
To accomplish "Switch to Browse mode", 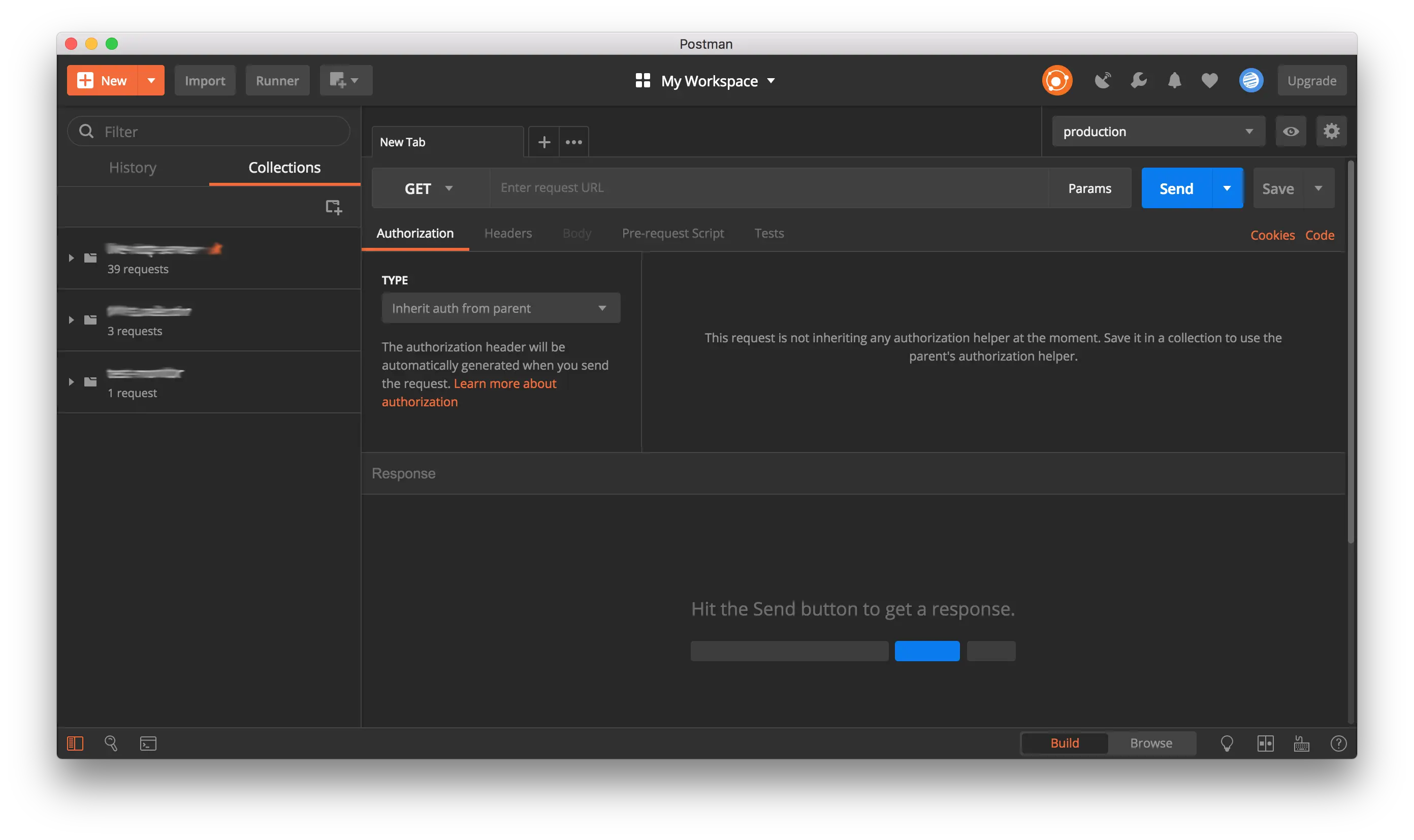I will tap(1151, 743).
